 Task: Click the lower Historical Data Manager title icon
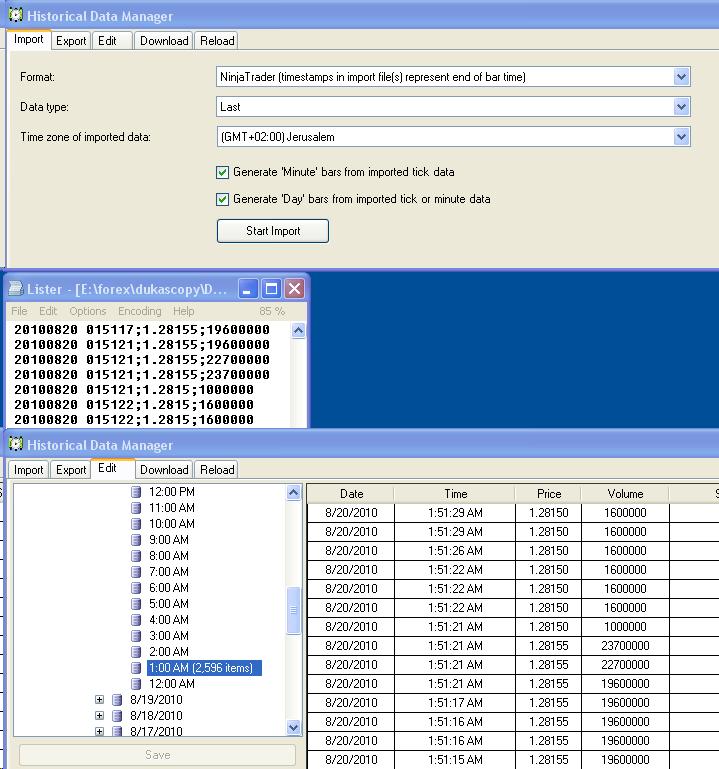16,444
